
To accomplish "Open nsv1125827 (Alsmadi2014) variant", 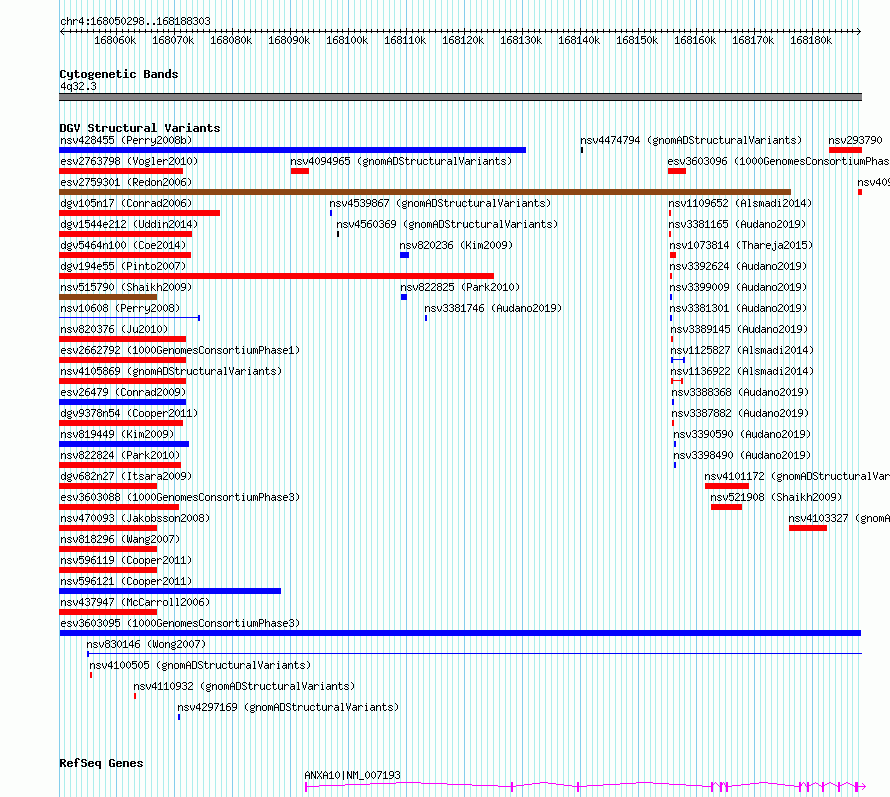I will (x=742, y=350).
